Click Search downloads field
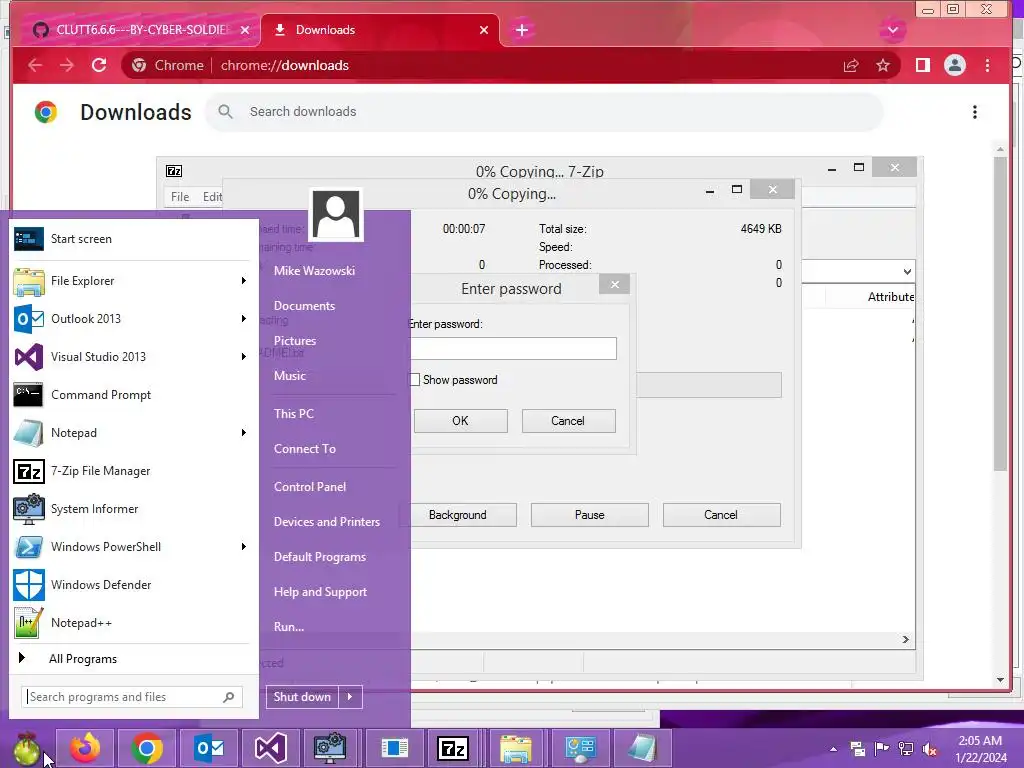Image resolution: width=1024 pixels, height=768 pixels. tap(545, 112)
